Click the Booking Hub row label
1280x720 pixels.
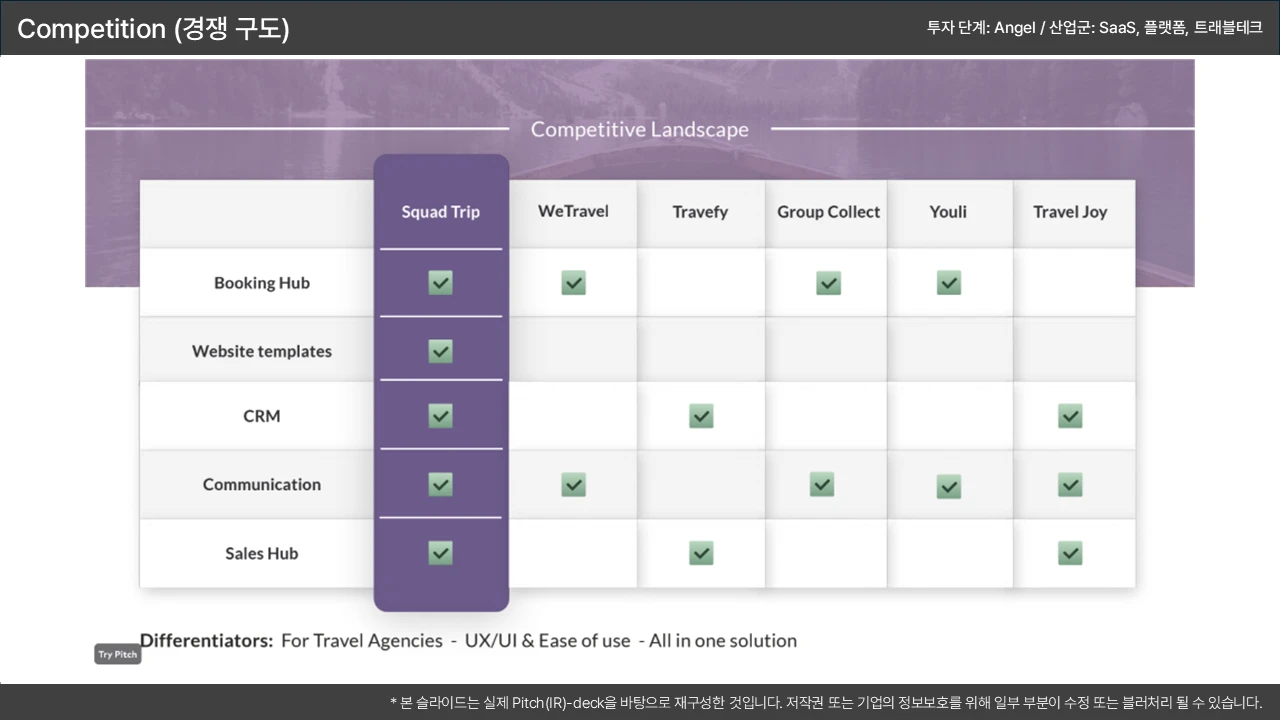pyautogui.click(x=262, y=283)
